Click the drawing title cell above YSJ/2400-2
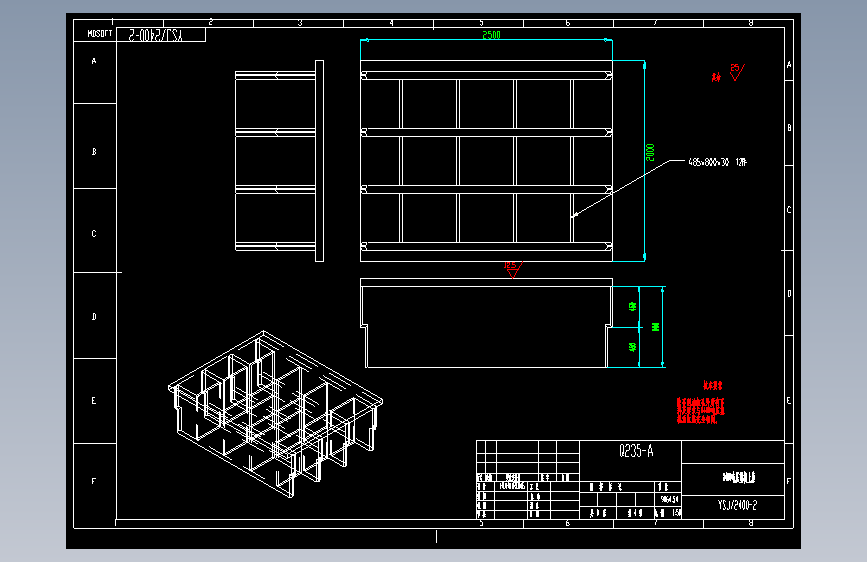Viewport: 867px width, 562px height. (x=733, y=479)
